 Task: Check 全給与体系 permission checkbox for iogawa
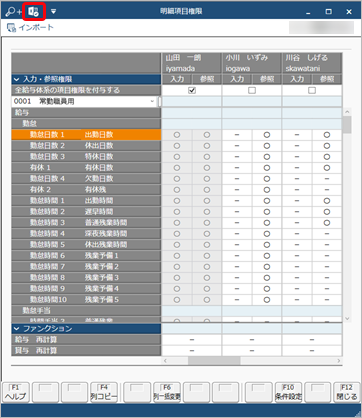(252, 90)
